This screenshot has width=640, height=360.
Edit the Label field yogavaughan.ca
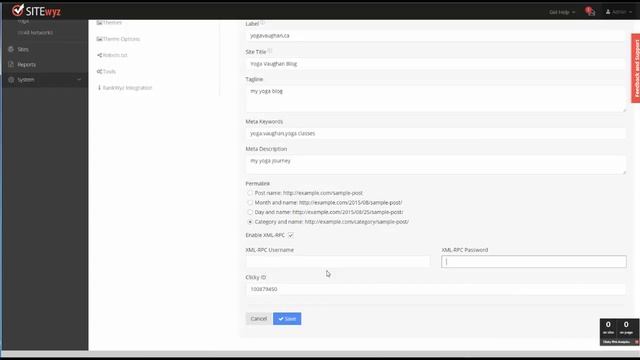tap(436, 36)
